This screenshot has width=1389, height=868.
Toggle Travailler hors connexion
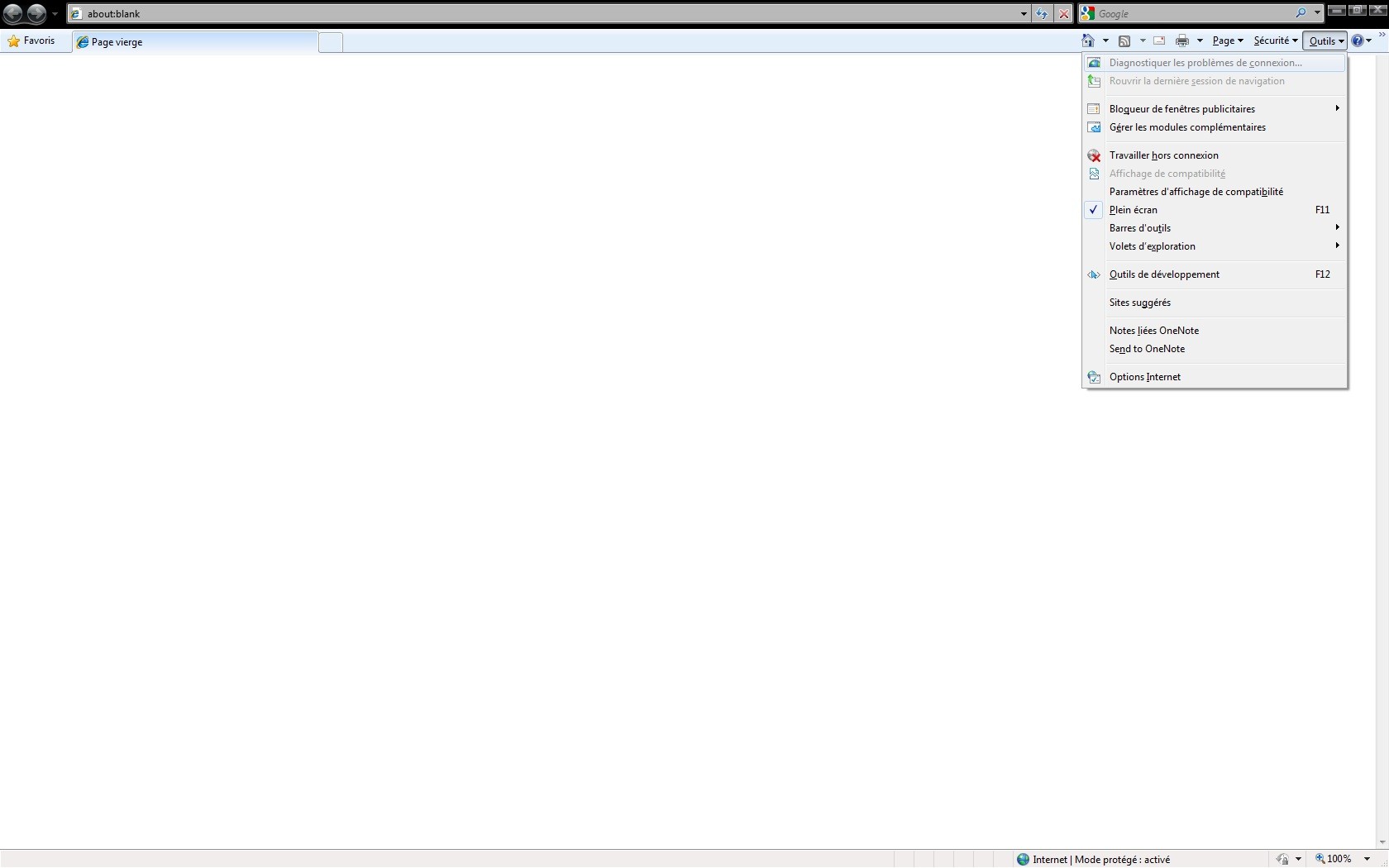click(x=1215, y=155)
